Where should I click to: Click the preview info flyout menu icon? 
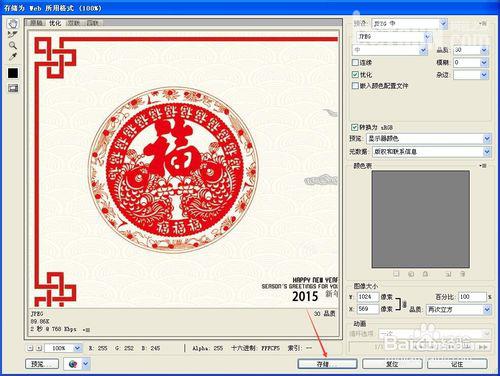point(86,330)
